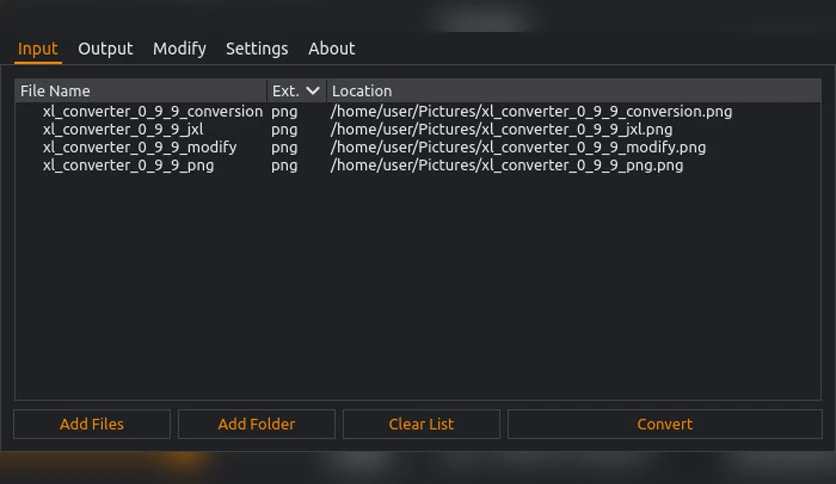
Task: Click location /home/user/Pictures/xl_converter_0_9_9_modify.png
Action: point(518,148)
